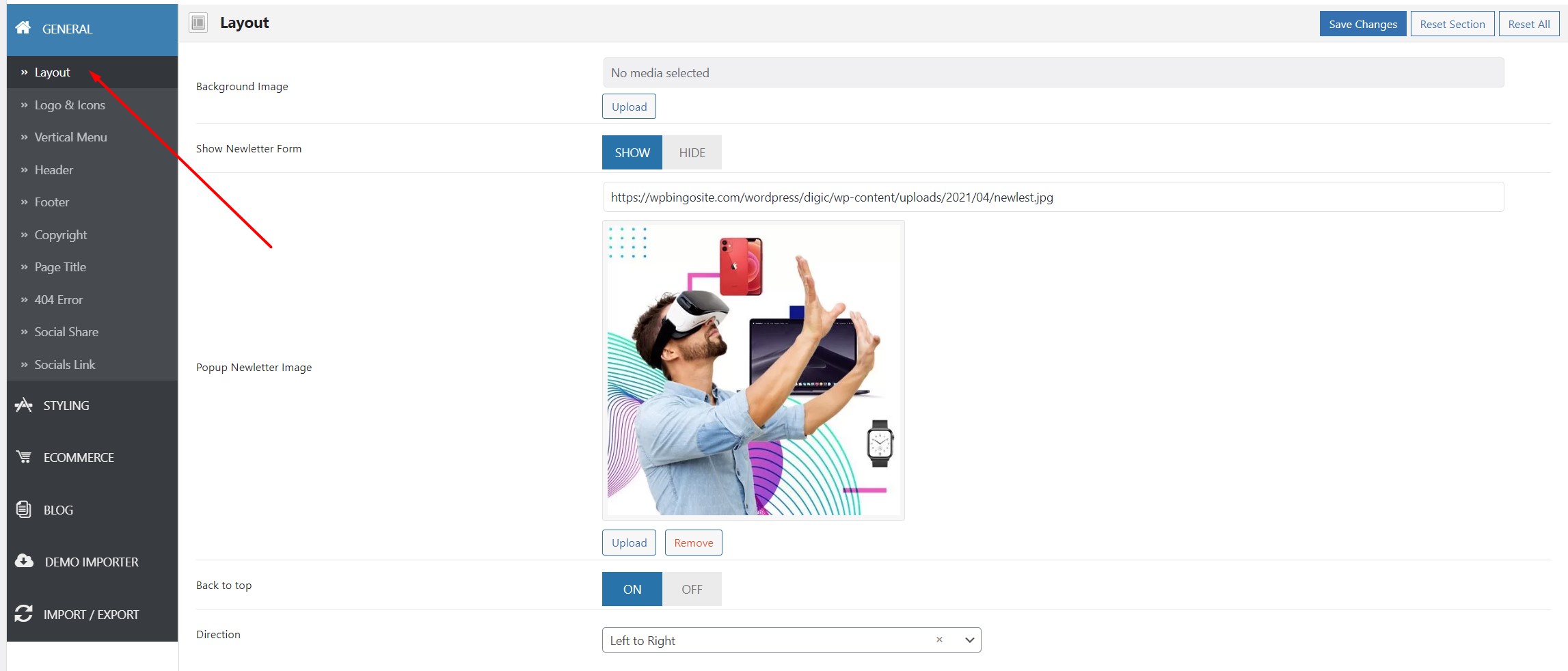The height and width of the screenshot is (671, 1568).
Task: Click the Blog document icon
Action: click(x=23, y=510)
